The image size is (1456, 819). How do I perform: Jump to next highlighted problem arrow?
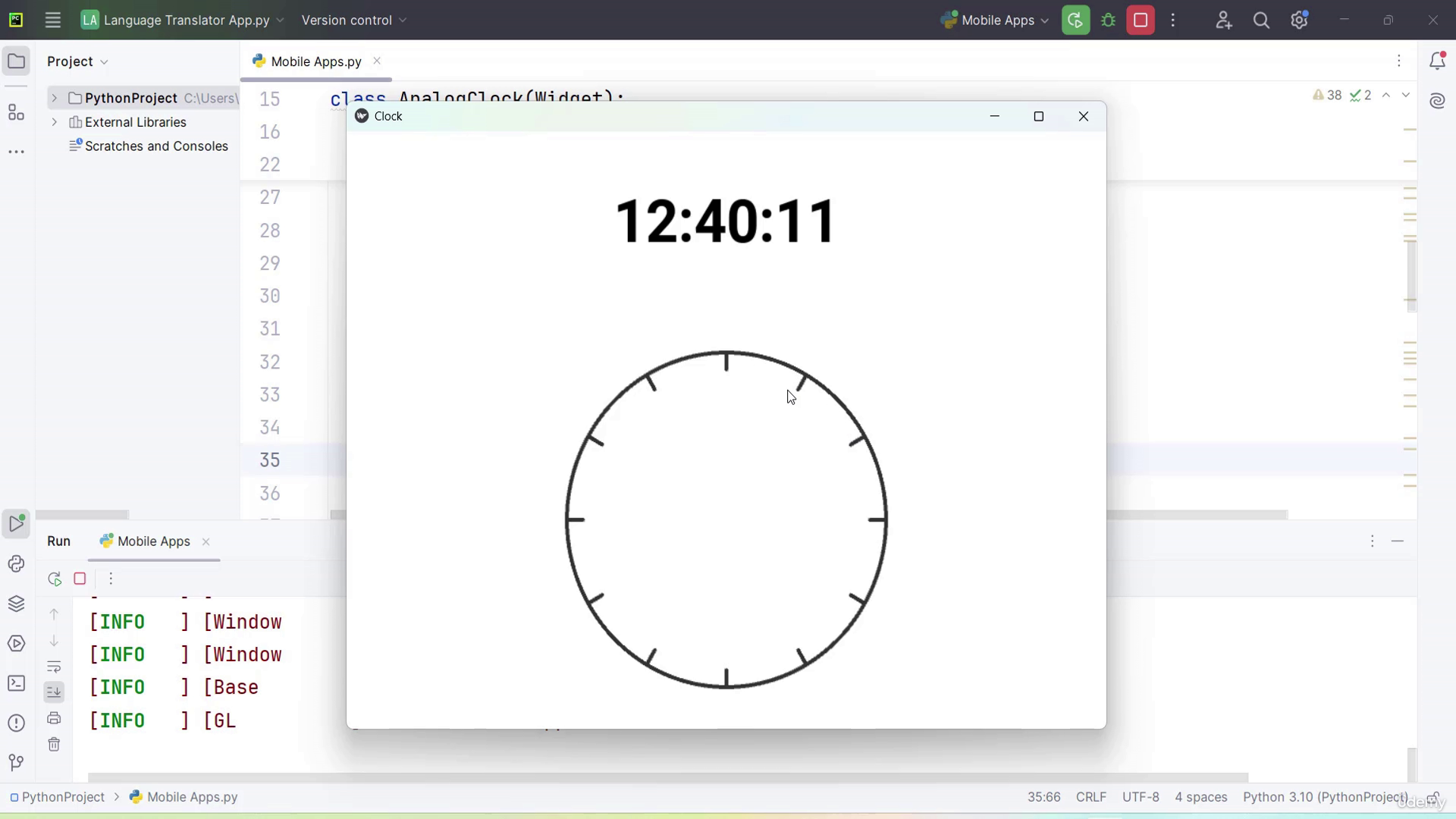pyautogui.click(x=1406, y=95)
